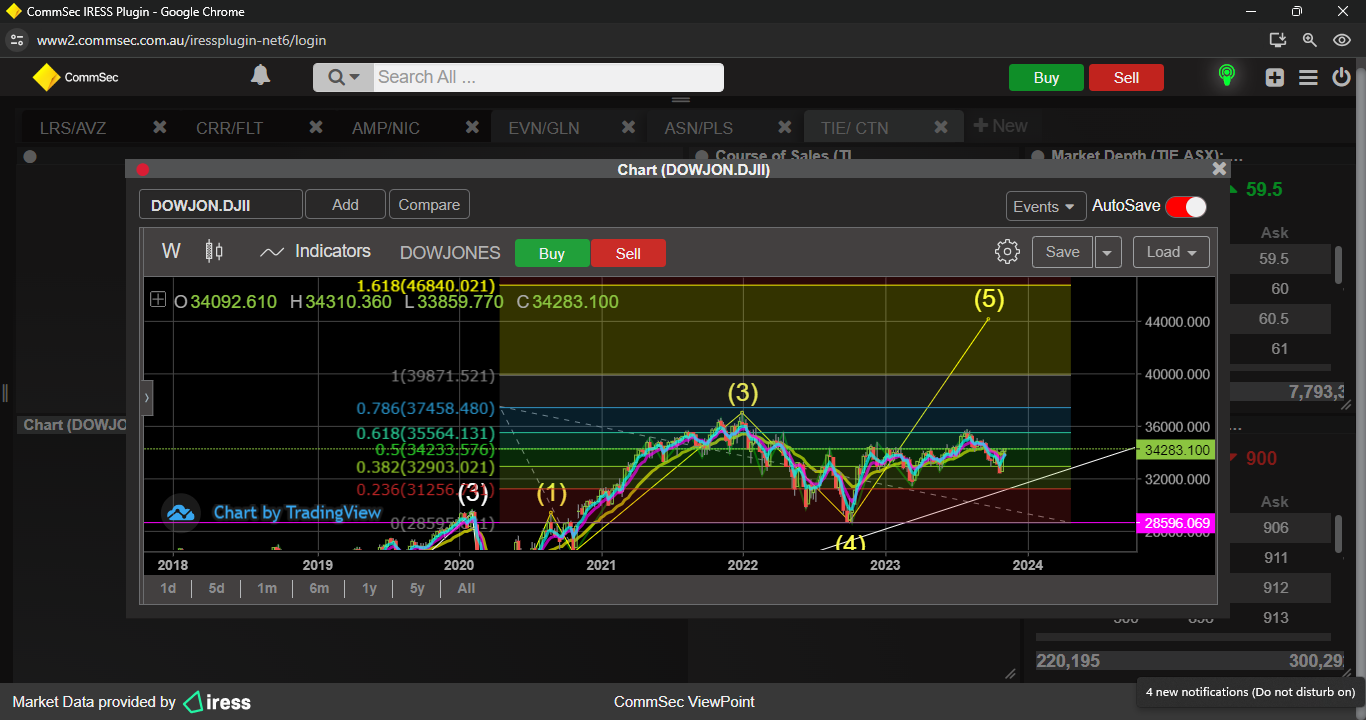The height and width of the screenshot is (720, 1366).
Task: Close the AMP/NIC tab
Action: [472, 127]
